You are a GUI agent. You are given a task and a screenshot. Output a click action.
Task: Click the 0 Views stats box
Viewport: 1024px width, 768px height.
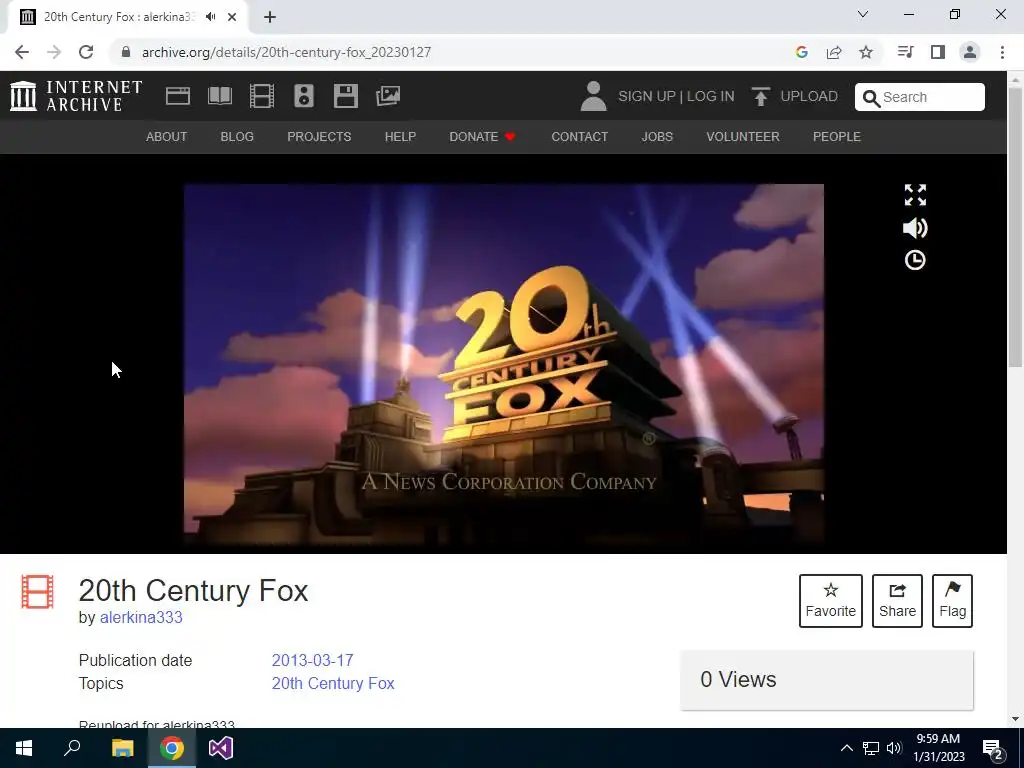[827, 680]
